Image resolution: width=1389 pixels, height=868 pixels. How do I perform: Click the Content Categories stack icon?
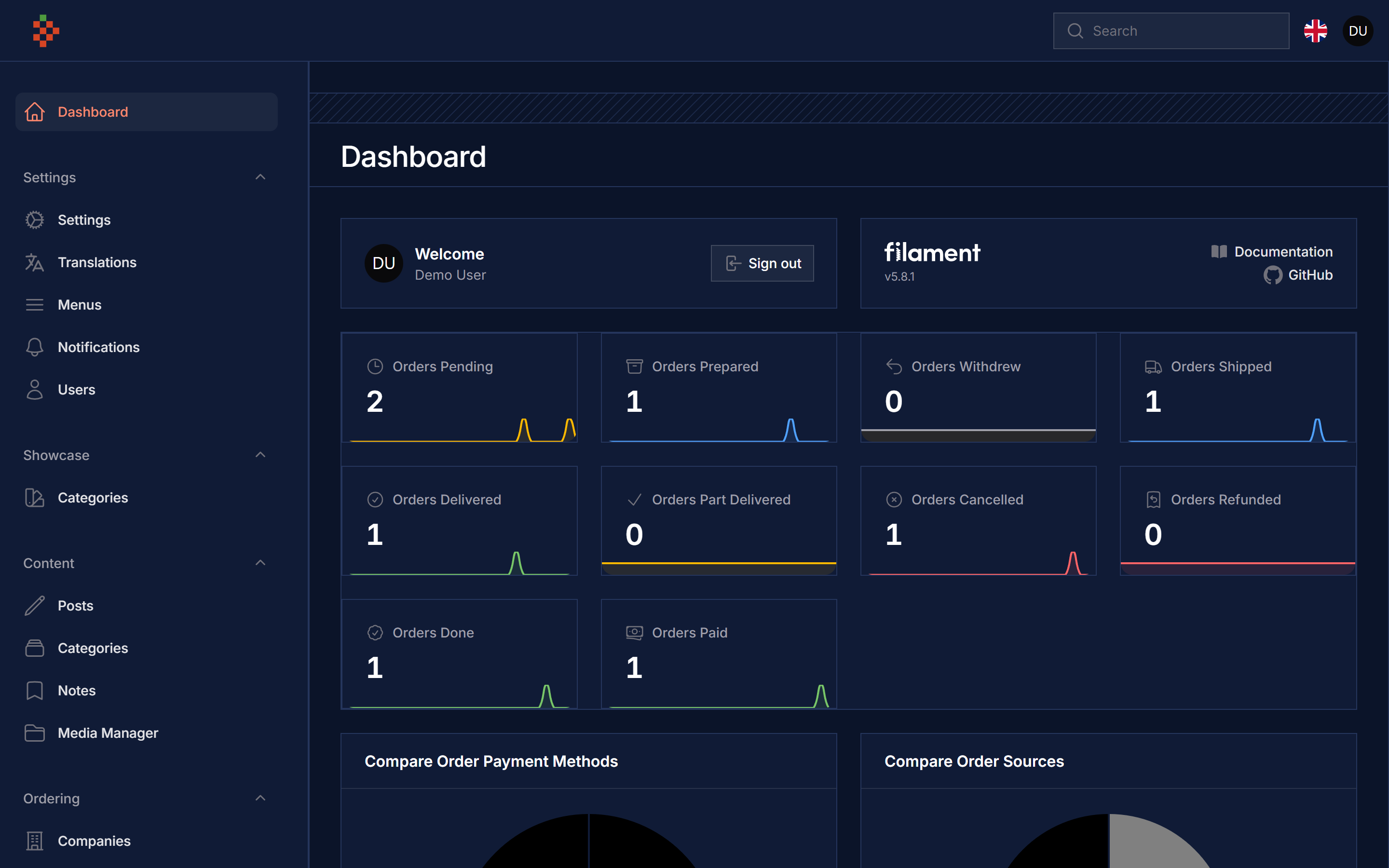pos(35,648)
